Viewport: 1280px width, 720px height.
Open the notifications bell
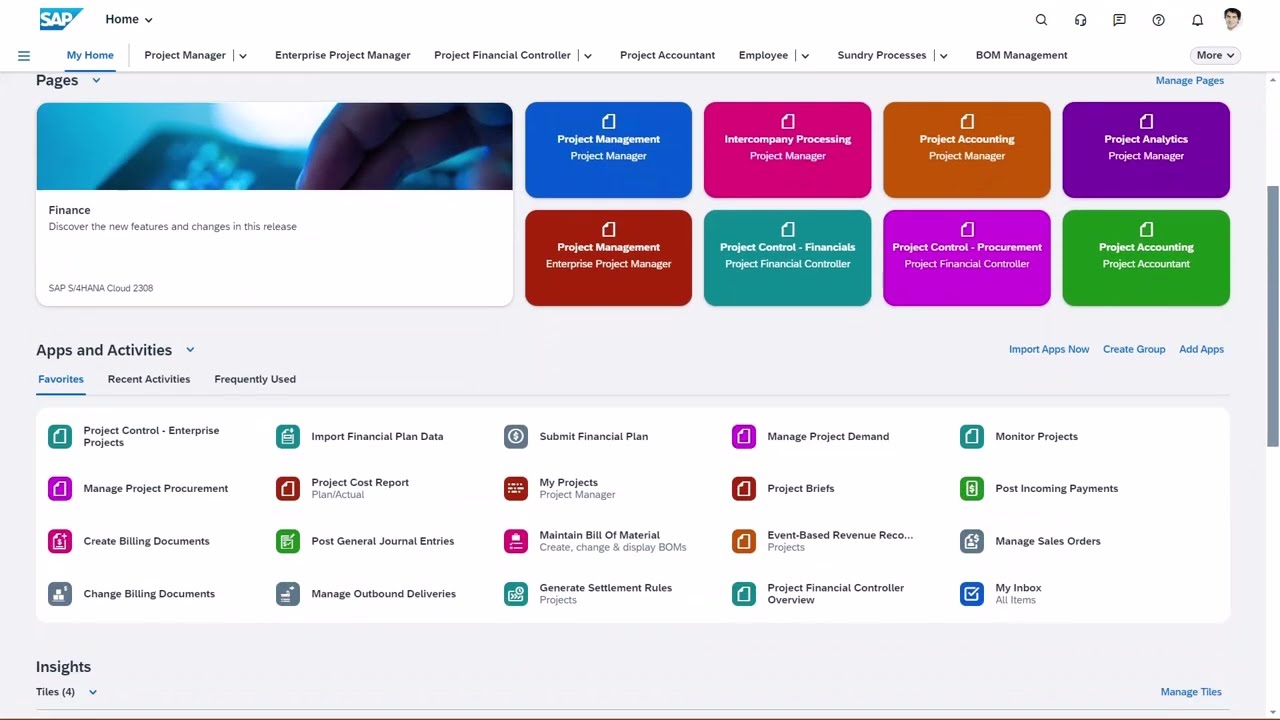(1197, 20)
